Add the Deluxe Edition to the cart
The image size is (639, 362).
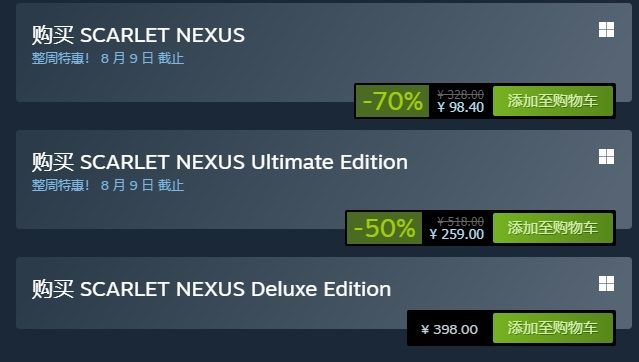(x=553, y=328)
